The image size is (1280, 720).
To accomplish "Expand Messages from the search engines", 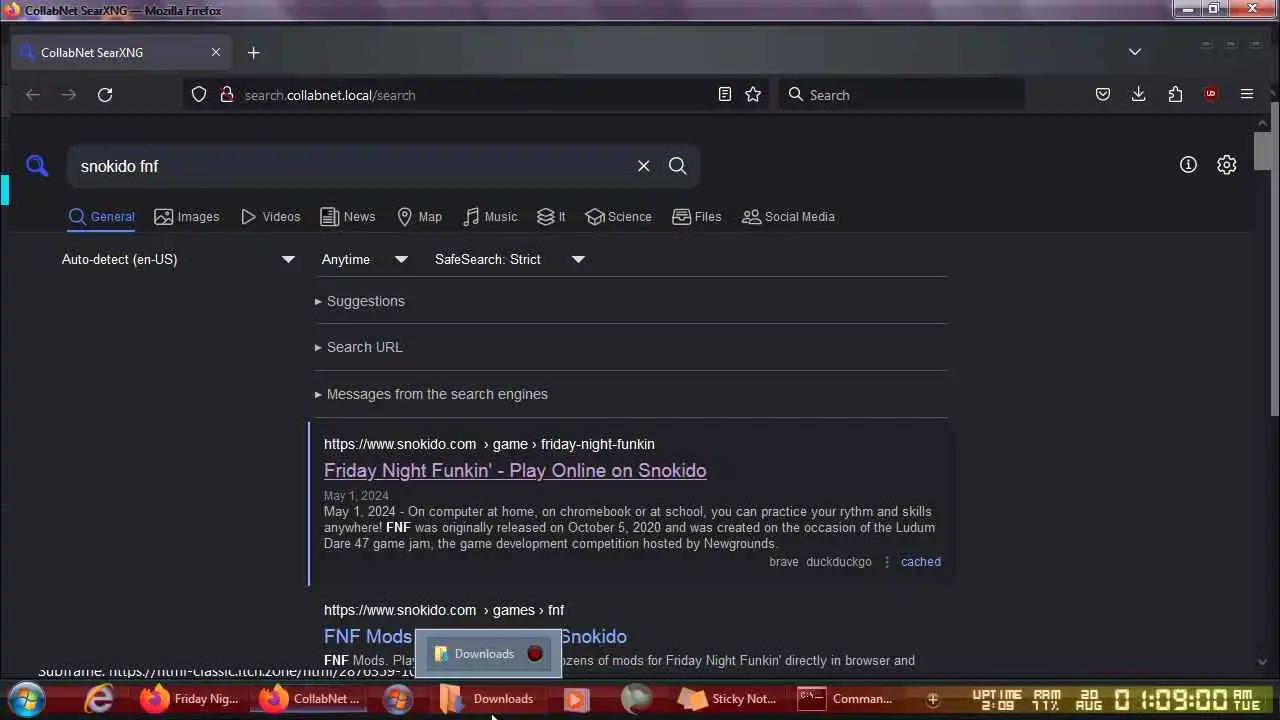I will coord(431,394).
